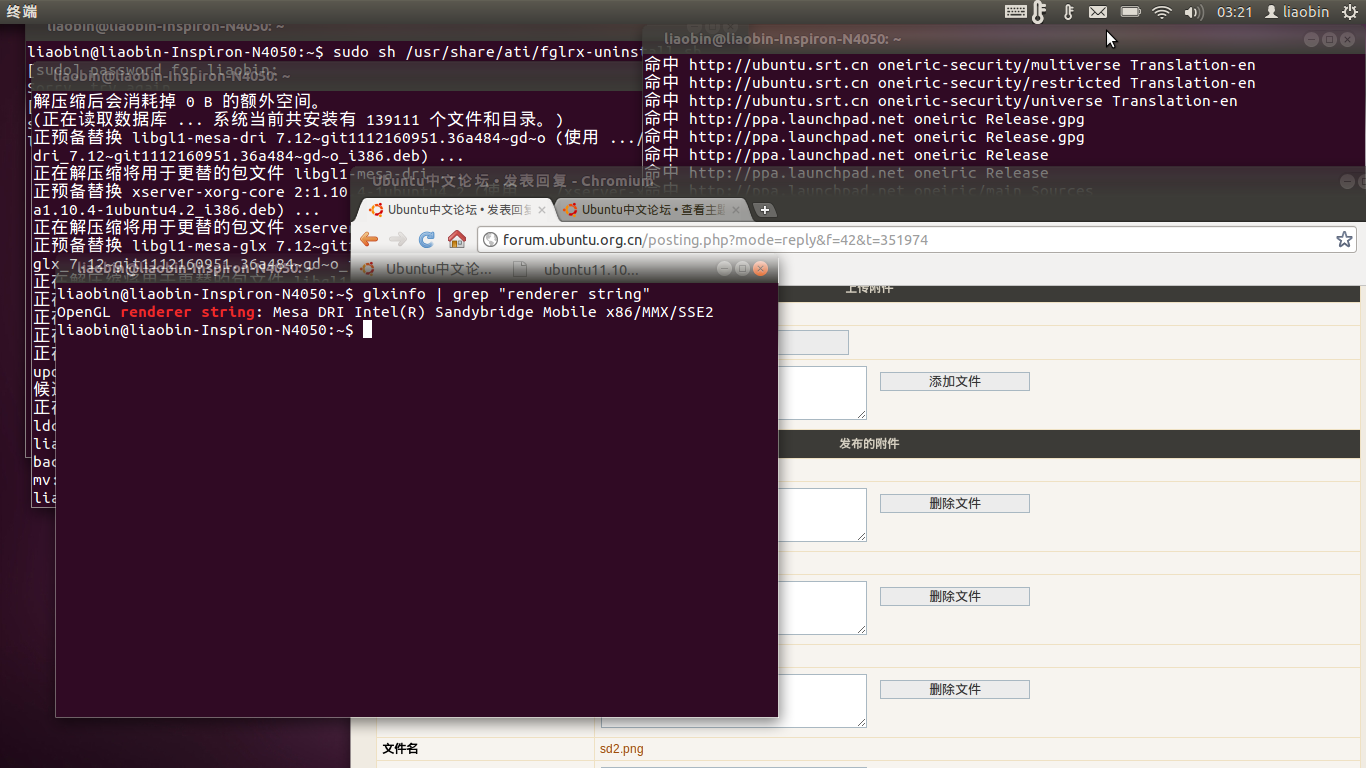
Task: Click Chromium's forward navigation arrow
Action: (398, 239)
